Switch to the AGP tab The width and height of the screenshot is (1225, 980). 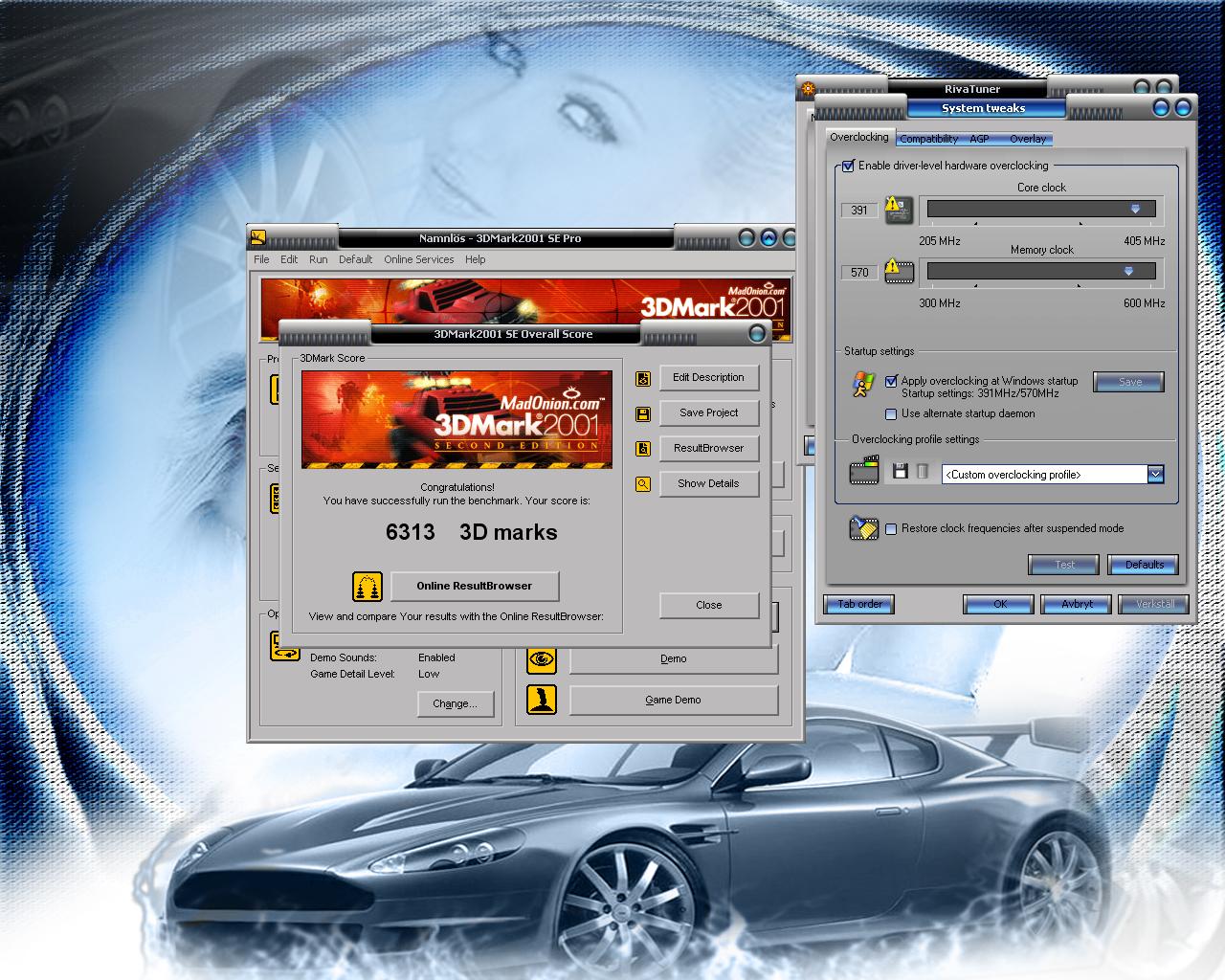coord(979,139)
